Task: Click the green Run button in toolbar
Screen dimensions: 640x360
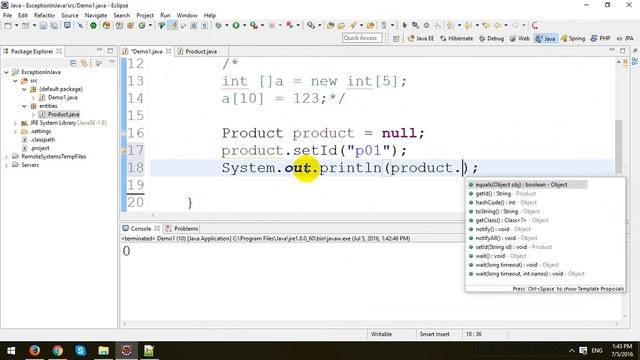Action: pos(236,26)
